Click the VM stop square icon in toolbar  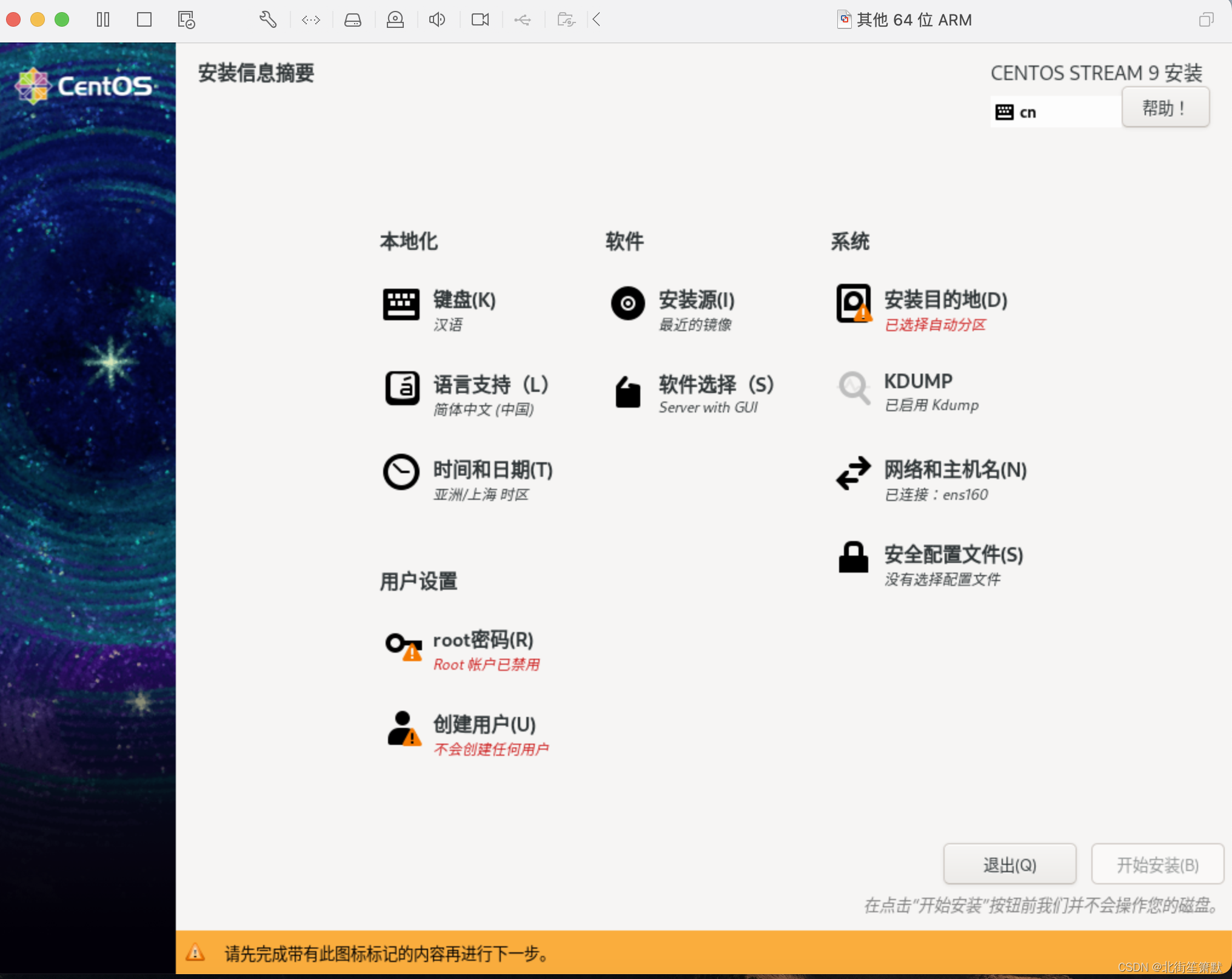pyautogui.click(x=144, y=20)
